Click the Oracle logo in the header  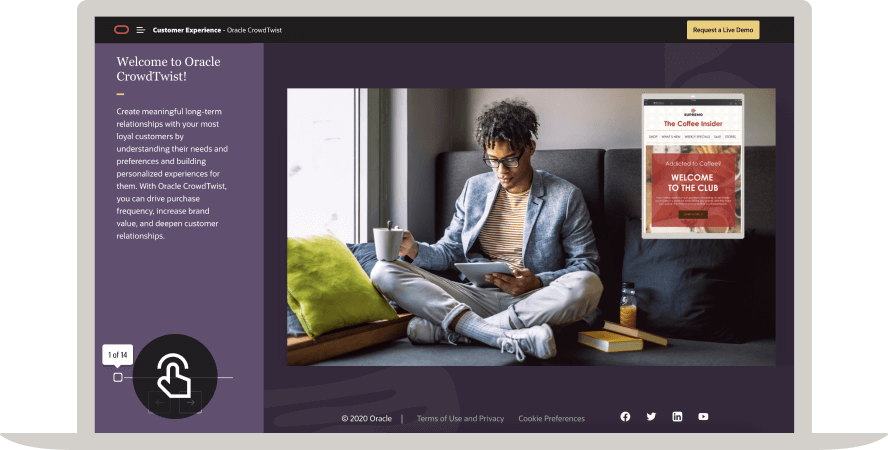click(x=121, y=30)
